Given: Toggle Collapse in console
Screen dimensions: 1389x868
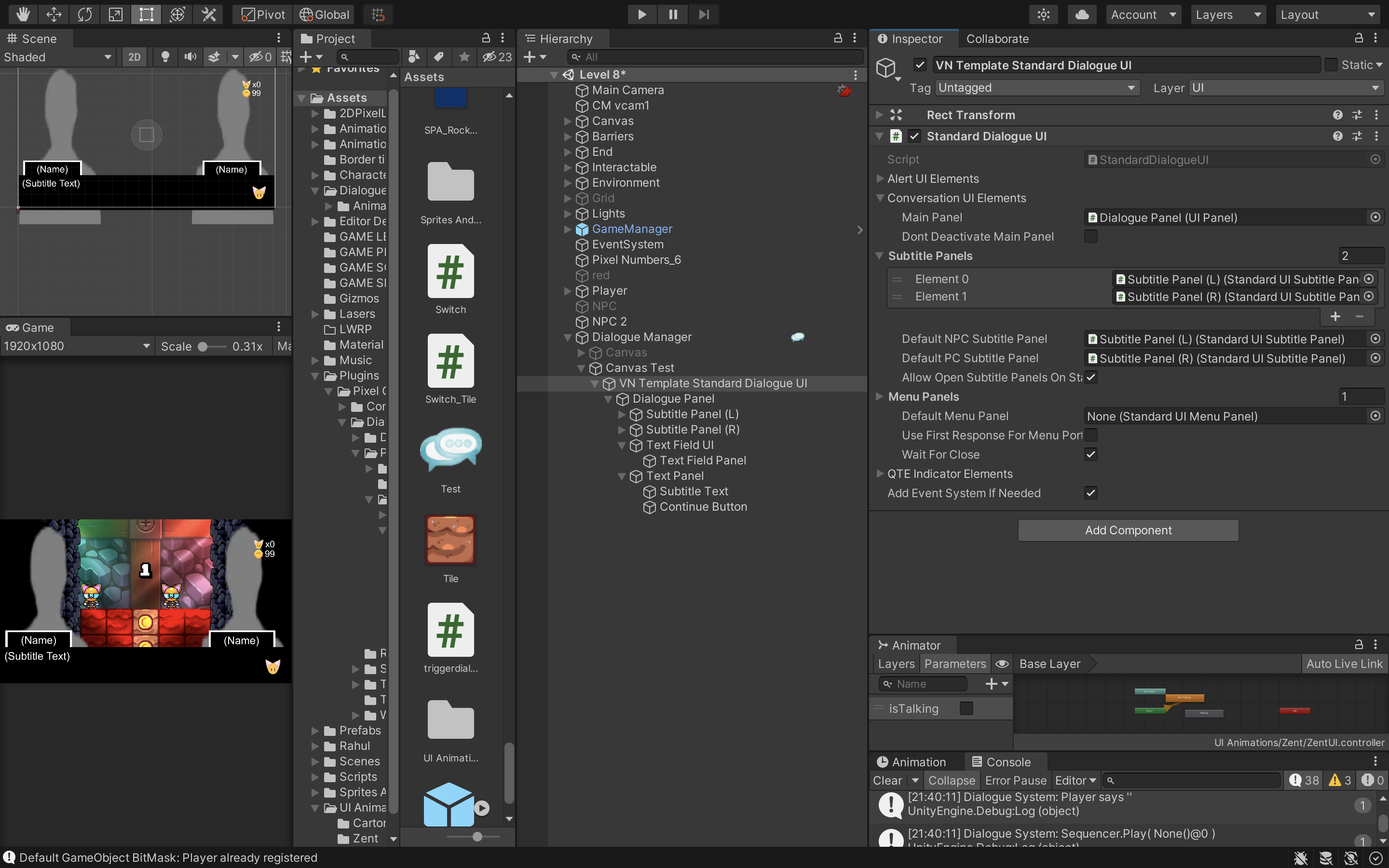Looking at the screenshot, I should point(951,780).
